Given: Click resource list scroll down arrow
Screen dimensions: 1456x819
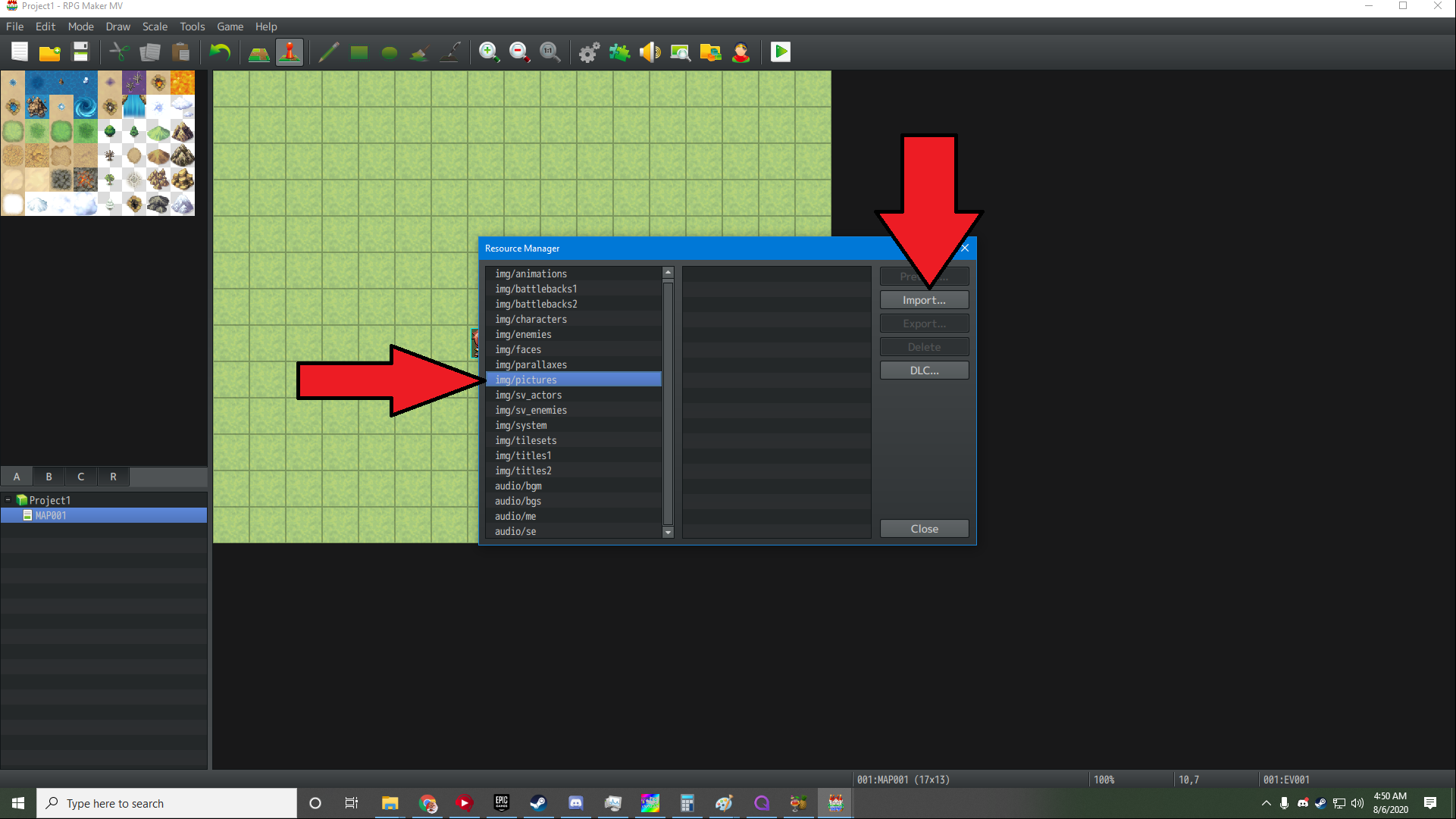Looking at the screenshot, I should [668, 533].
